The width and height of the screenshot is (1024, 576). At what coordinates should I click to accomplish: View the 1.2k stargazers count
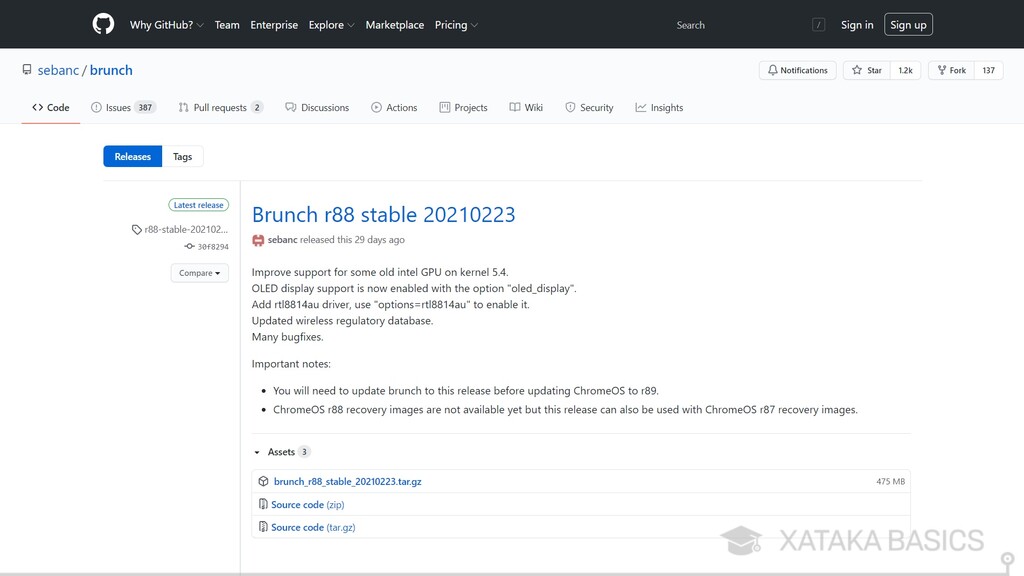(x=905, y=70)
